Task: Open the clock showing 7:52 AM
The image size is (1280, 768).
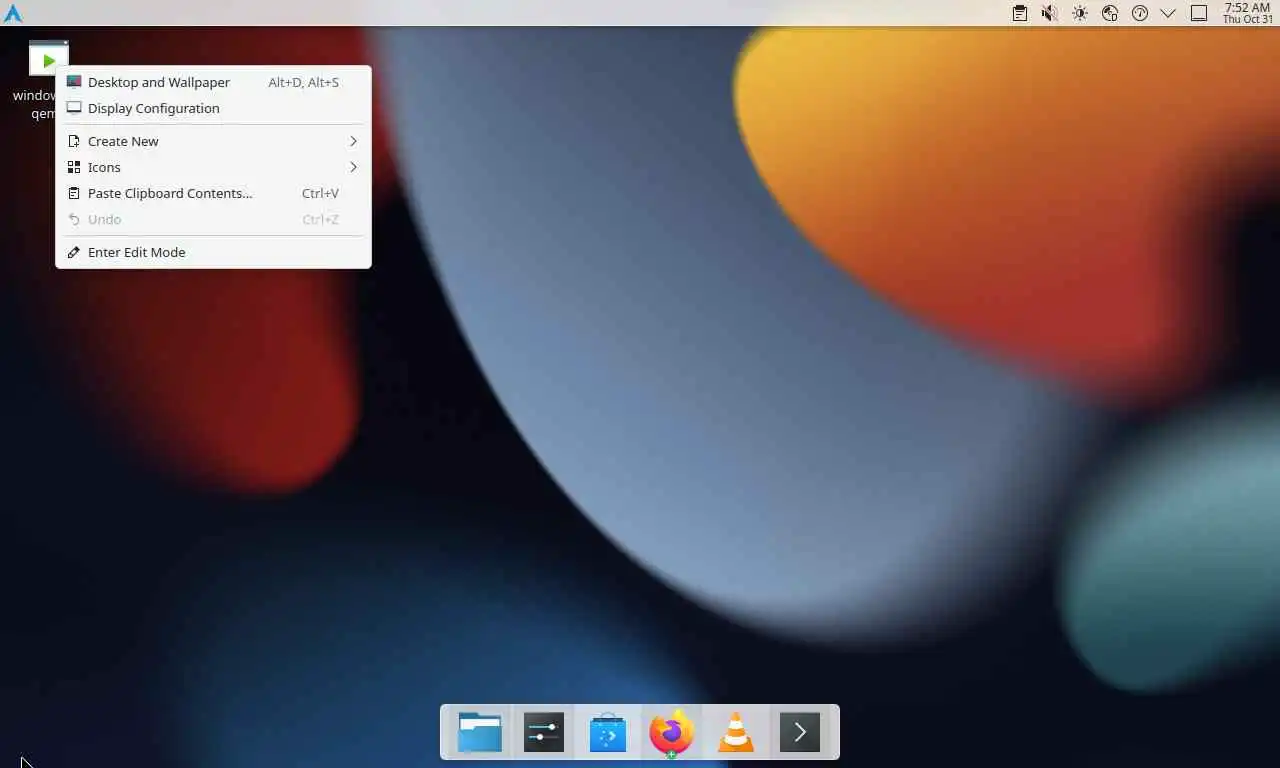Action: (x=1247, y=13)
